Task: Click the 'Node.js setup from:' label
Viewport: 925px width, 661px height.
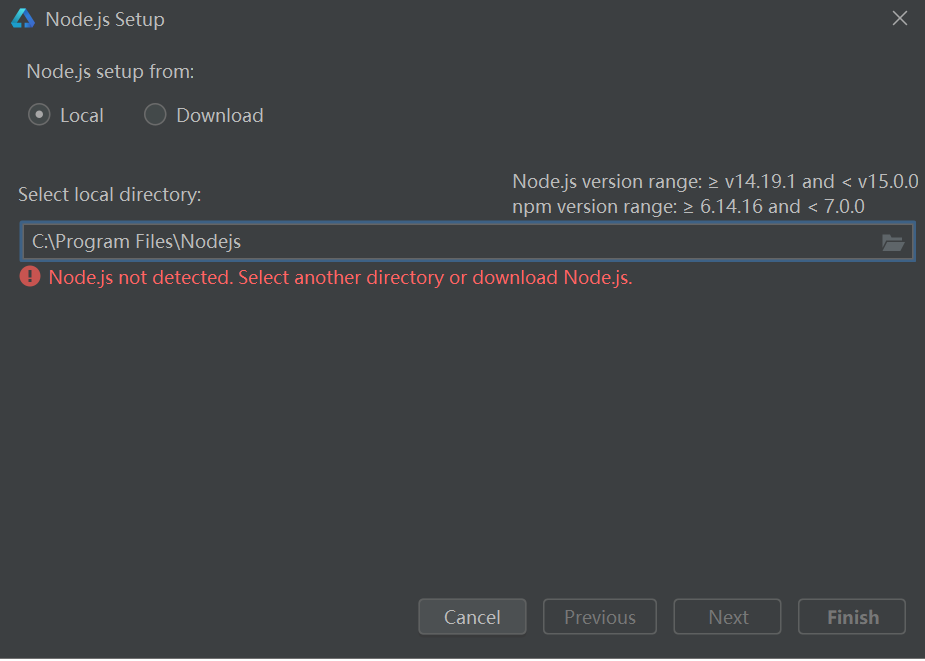Action: point(110,71)
